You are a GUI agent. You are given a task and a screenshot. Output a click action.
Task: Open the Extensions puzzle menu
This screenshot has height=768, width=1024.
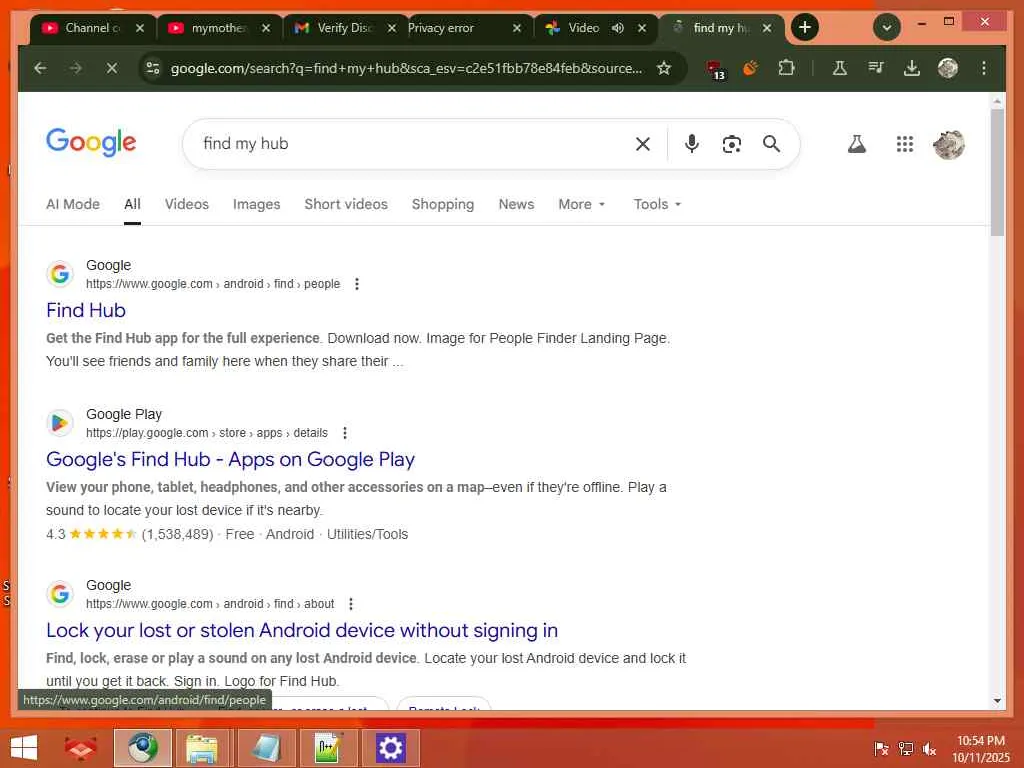click(787, 68)
